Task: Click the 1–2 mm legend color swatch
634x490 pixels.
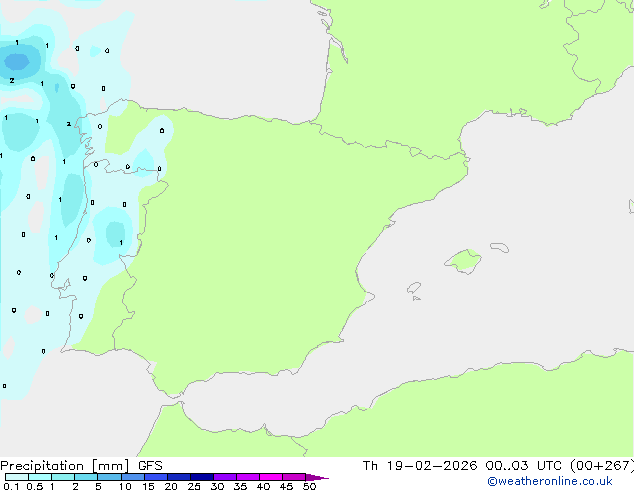Action: (63, 477)
